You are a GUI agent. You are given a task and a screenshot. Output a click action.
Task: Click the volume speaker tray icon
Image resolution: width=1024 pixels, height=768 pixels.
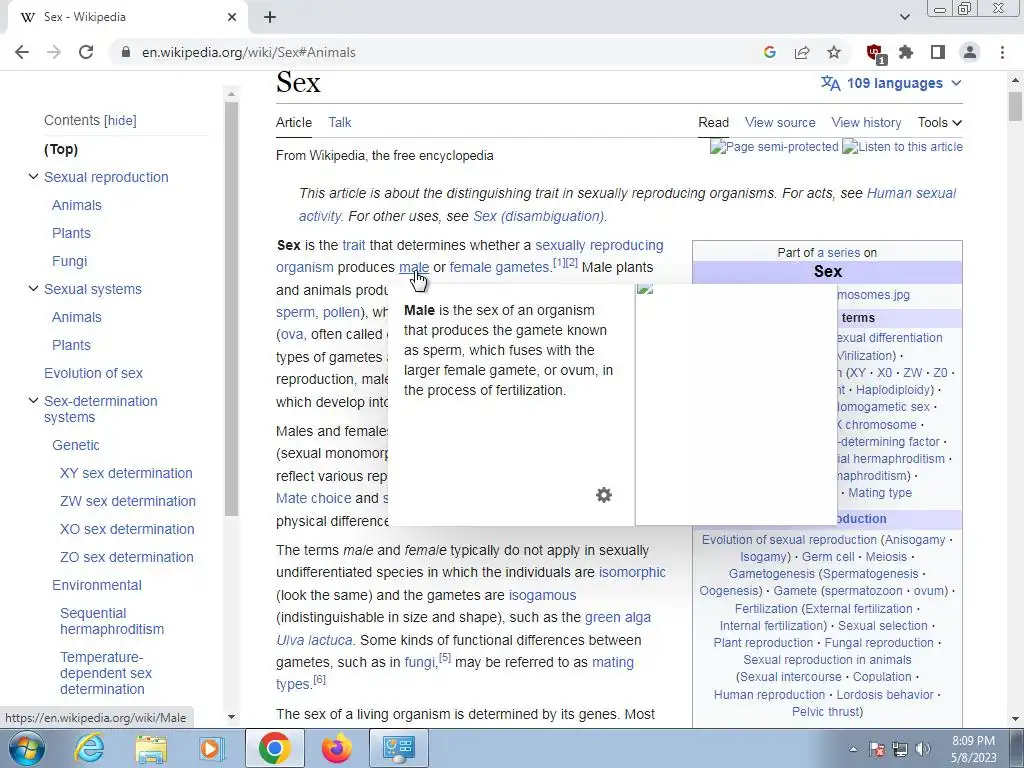point(923,749)
